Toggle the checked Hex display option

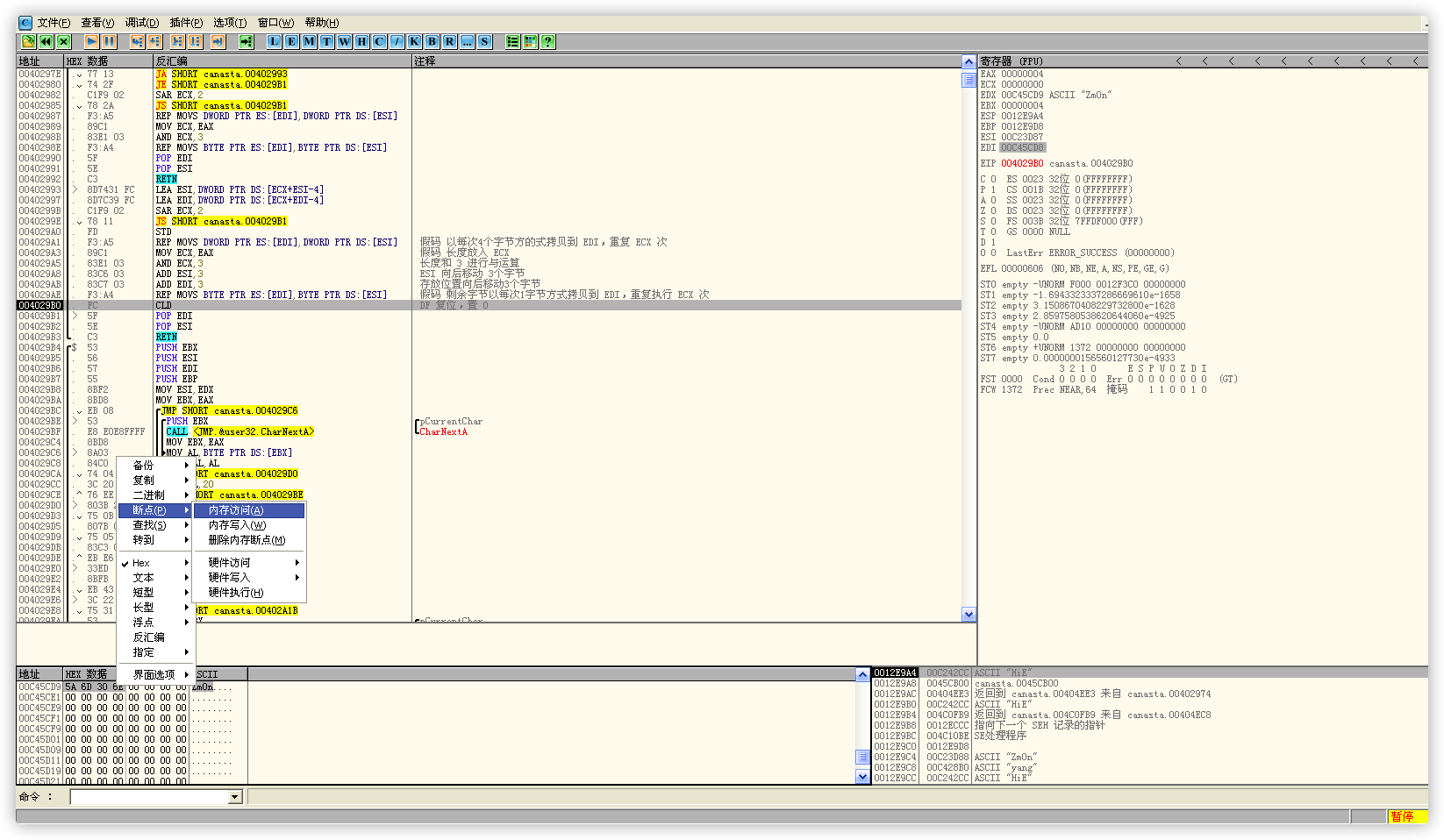[x=141, y=563]
